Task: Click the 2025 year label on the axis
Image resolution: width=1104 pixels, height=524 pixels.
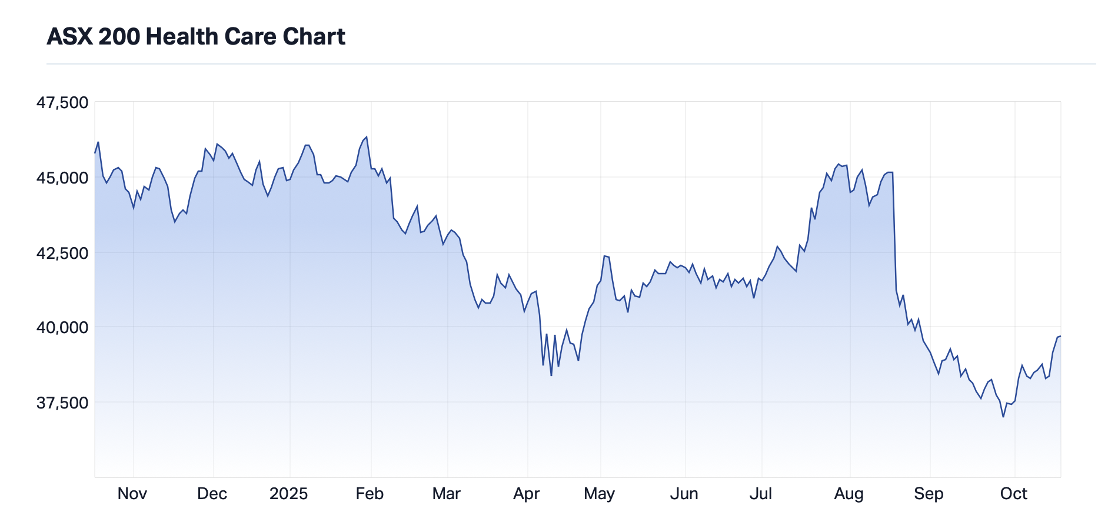Action: [x=290, y=493]
